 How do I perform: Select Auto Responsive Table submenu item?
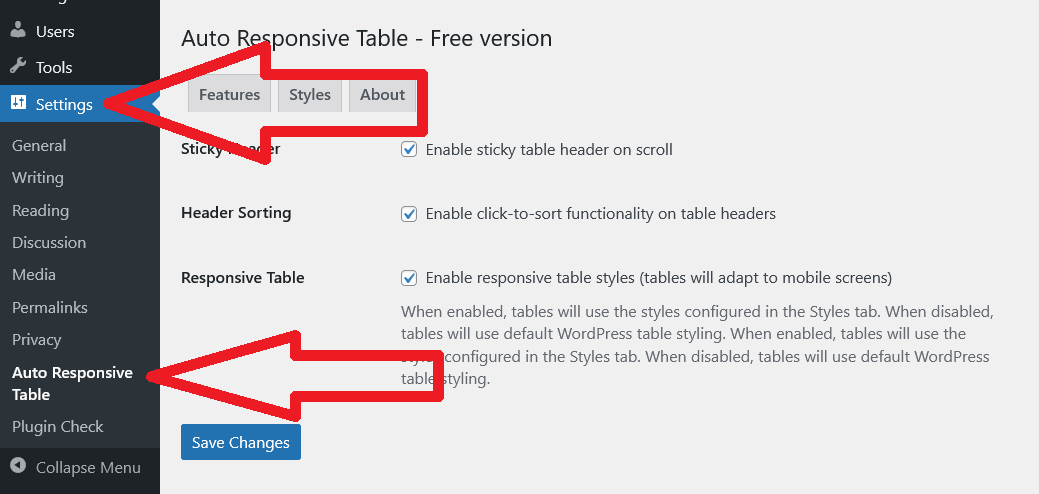coord(72,383)
